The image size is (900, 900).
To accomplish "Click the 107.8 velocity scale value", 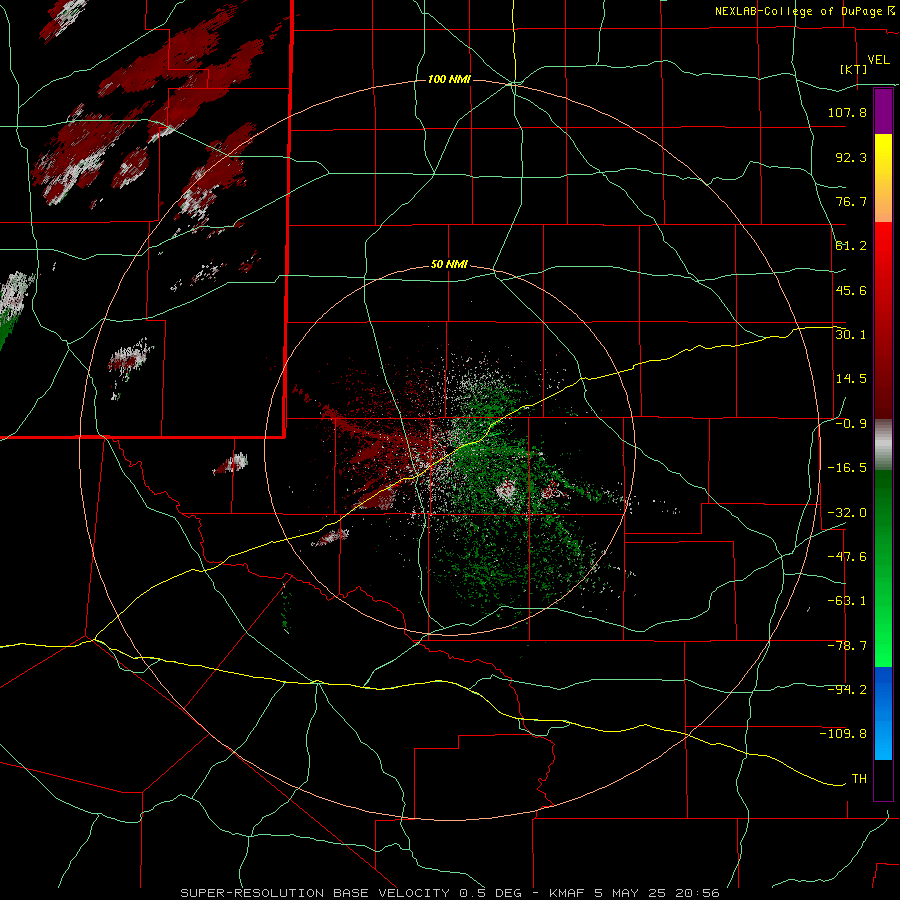I will pyautogui.click(x=847, y=112).
